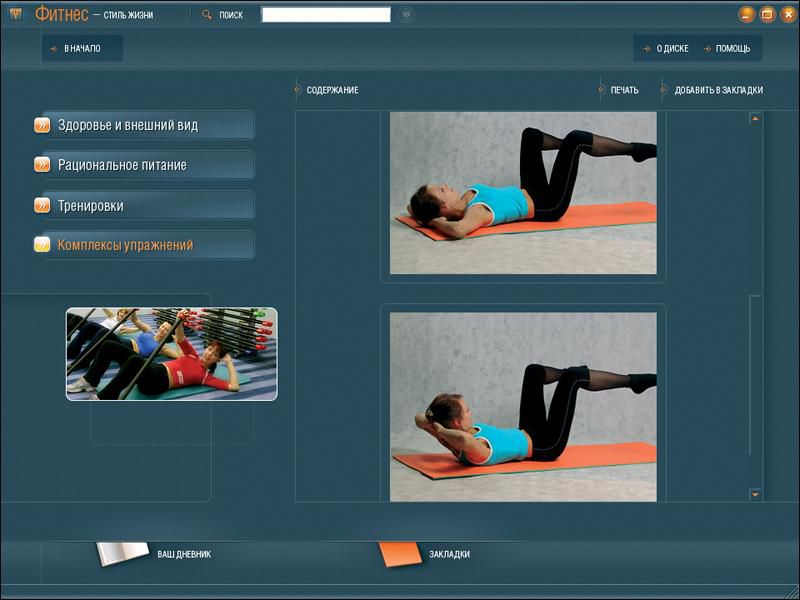Screen dimensions: 800x600
Task: Open the Тренировки menu section
Action: point(91,205)
